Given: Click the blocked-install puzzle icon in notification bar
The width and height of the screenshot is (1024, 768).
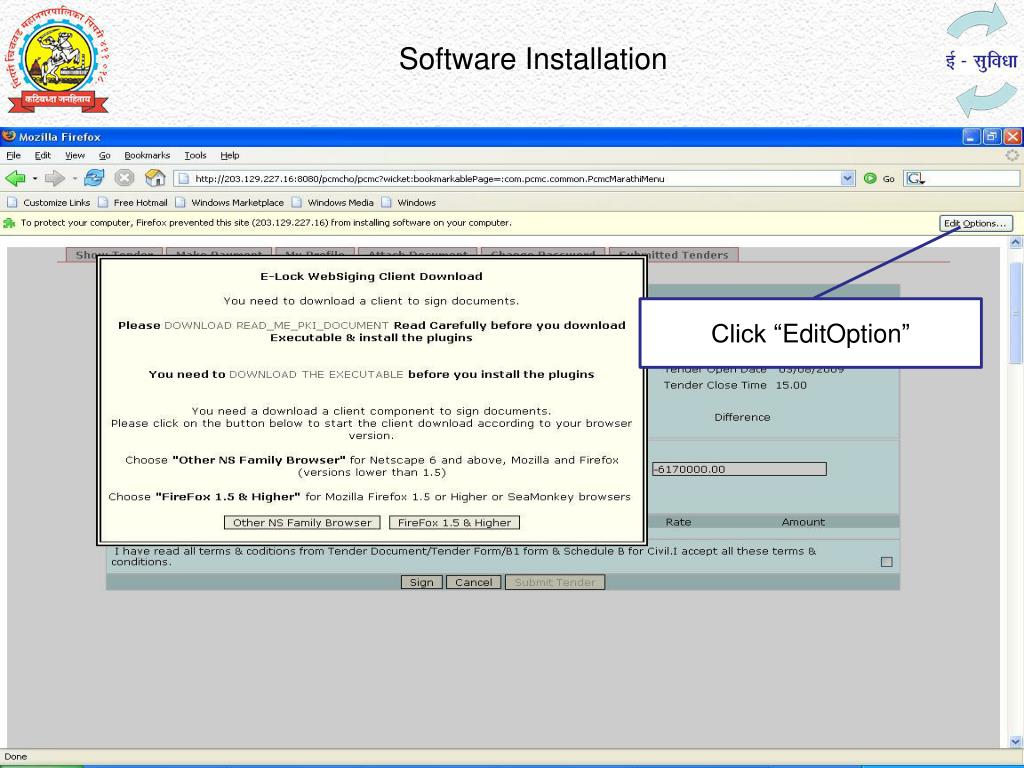Looking at the screenshot, I should pyautogui.click(x=9, y=223).
